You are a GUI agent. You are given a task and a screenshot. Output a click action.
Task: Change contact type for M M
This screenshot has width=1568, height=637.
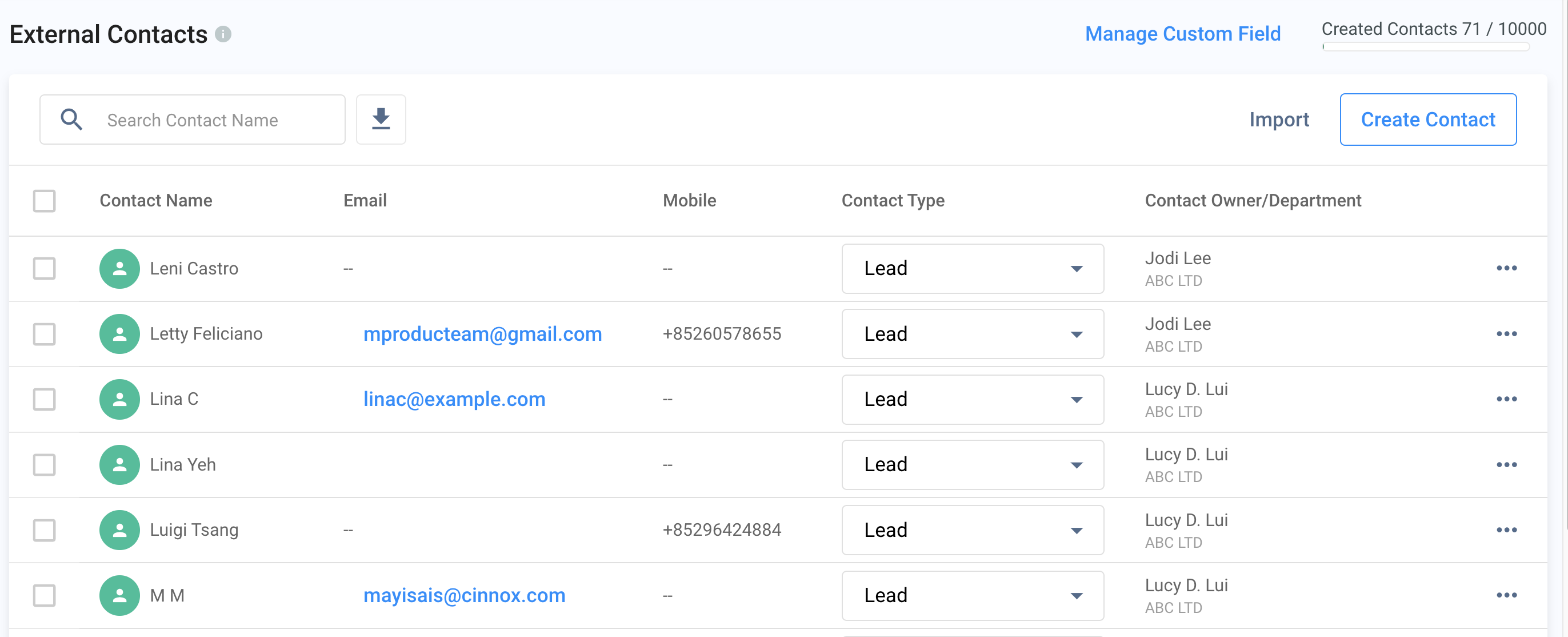[972, 595]
